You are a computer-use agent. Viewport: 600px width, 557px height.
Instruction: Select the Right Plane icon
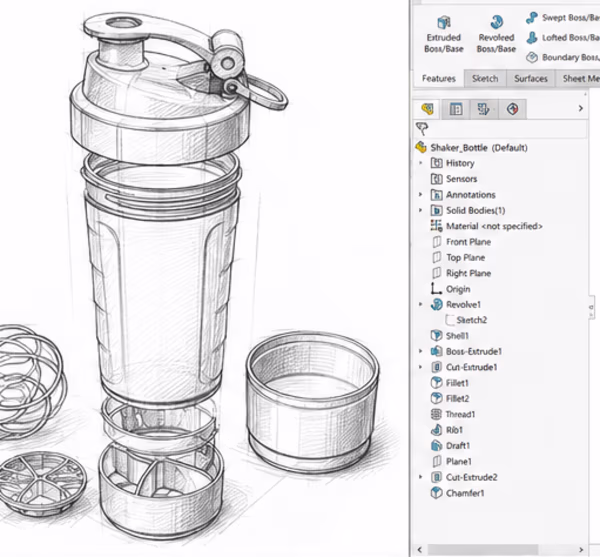pos(437,273)
